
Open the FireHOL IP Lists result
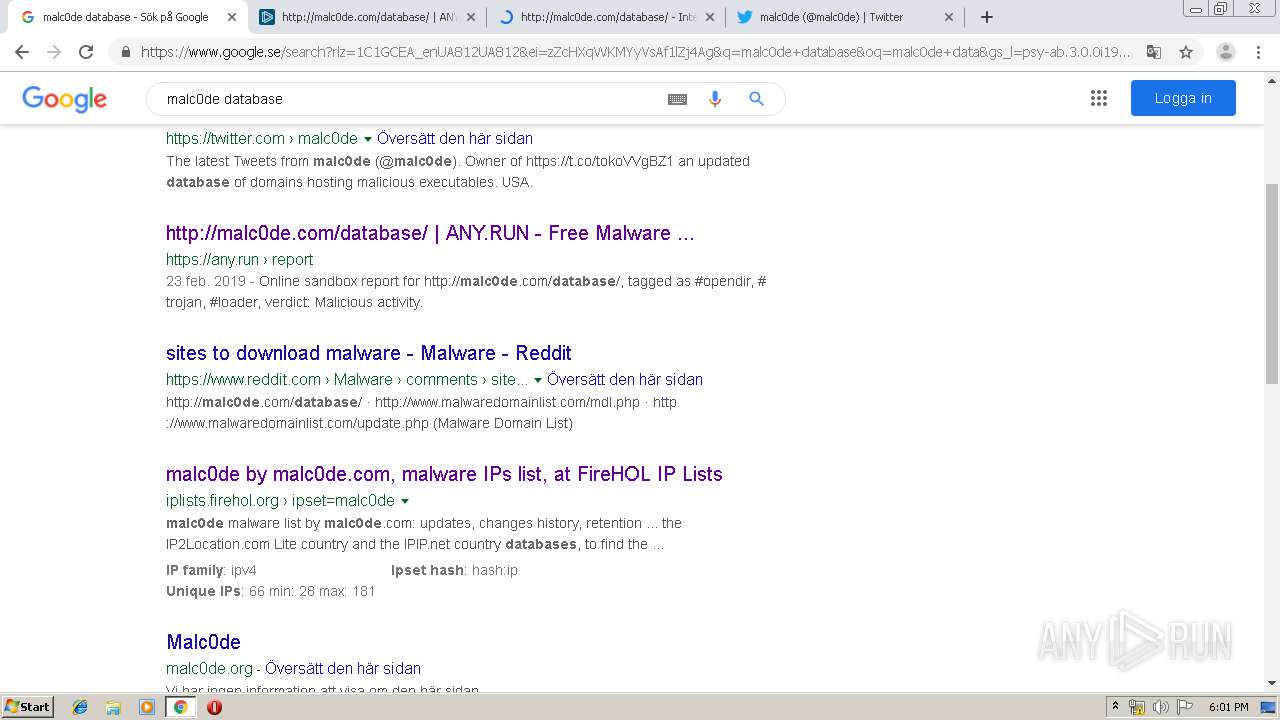(444, 474)
